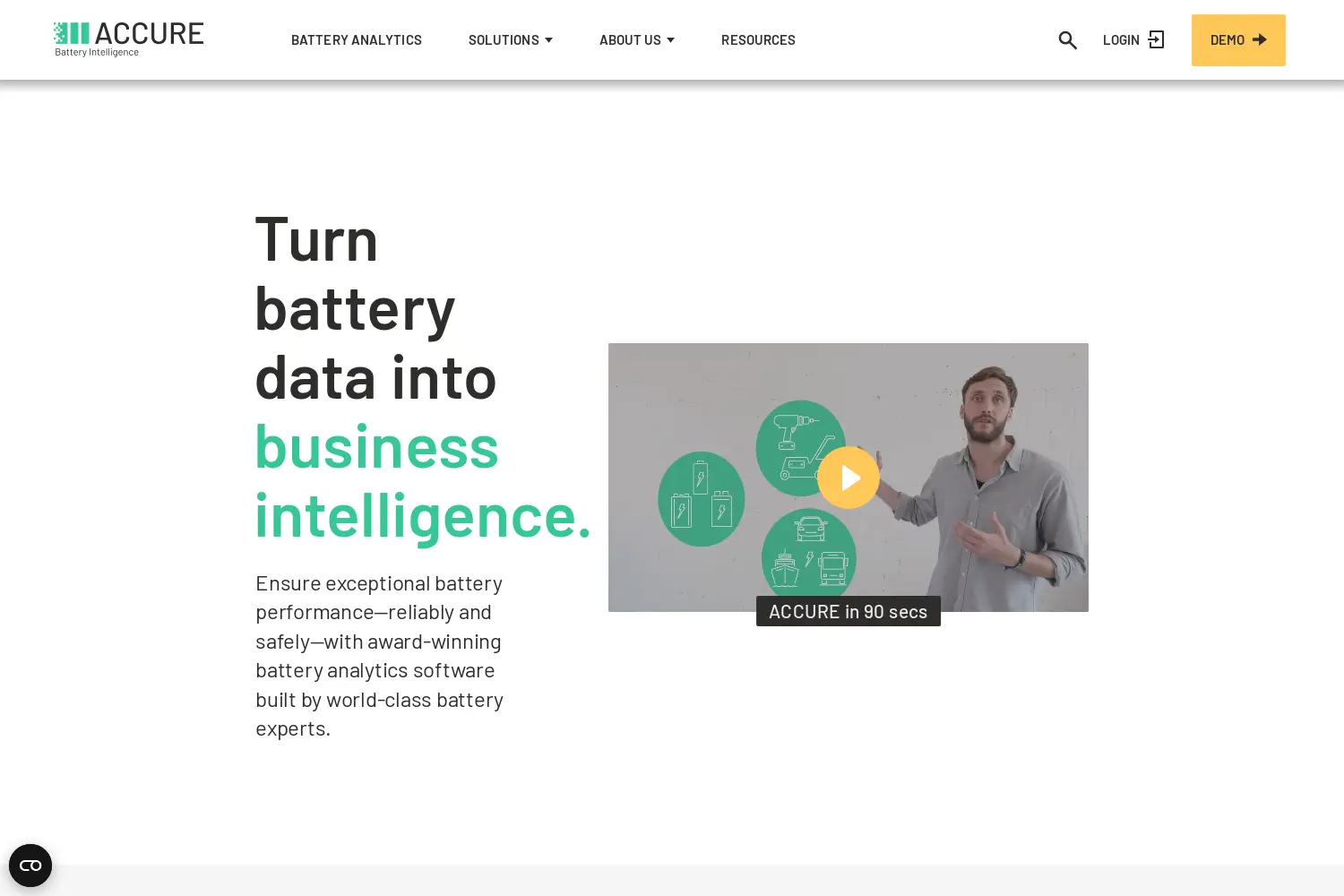This screenshot has width=1344, height=896.
Task: Open the Solutions menu
Action: pyautogui.click(x=504, y=40)
